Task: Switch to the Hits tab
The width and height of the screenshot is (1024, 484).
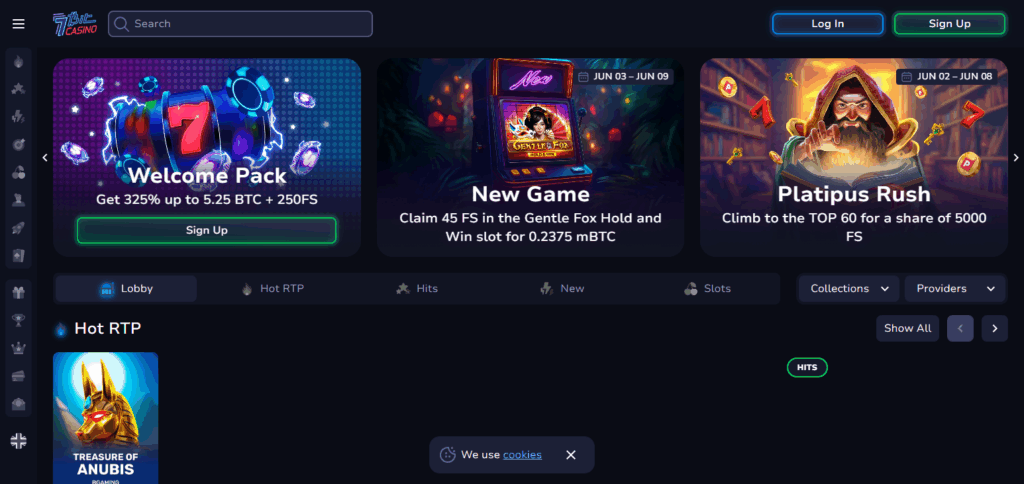Action: click(x=417, y=289)
